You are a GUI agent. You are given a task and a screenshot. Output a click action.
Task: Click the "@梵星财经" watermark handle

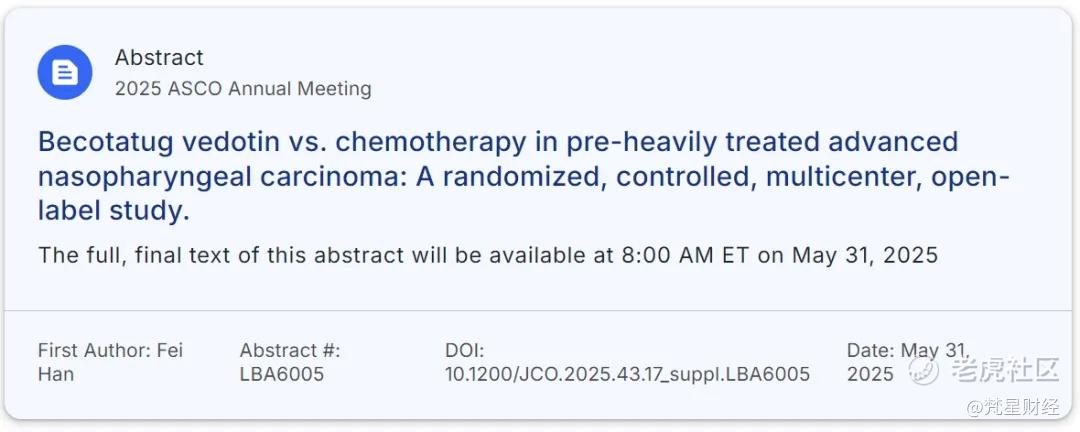(1014, 408)
